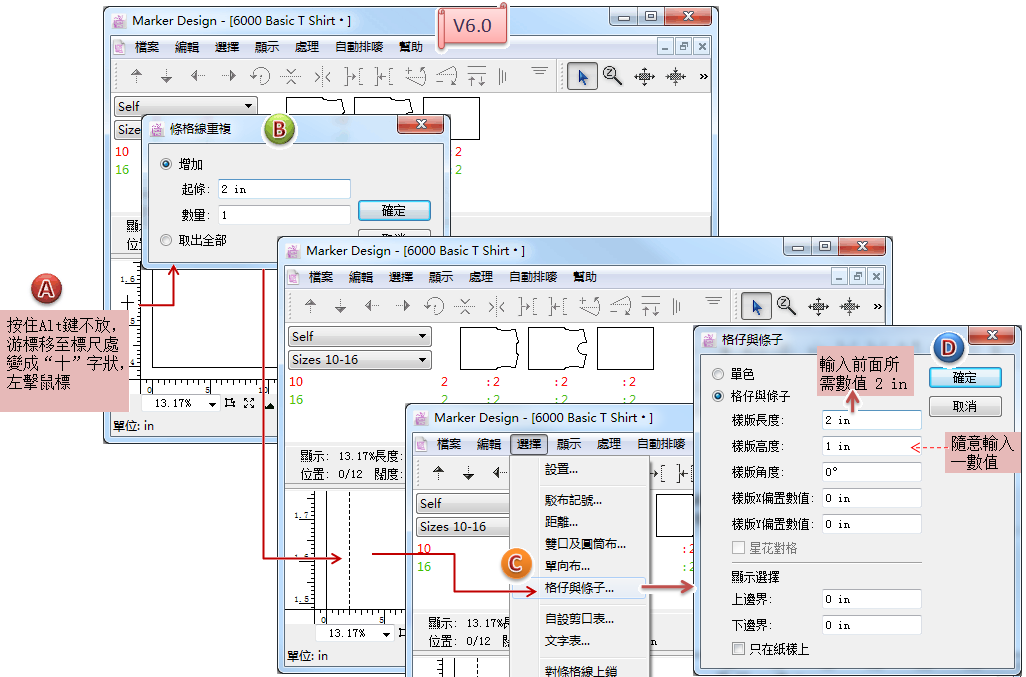Screen dimensions: 1026x677
Task: Expand the Sizes 10-16 dropdown
Action: pyautogui.click(x=359, y=360)
